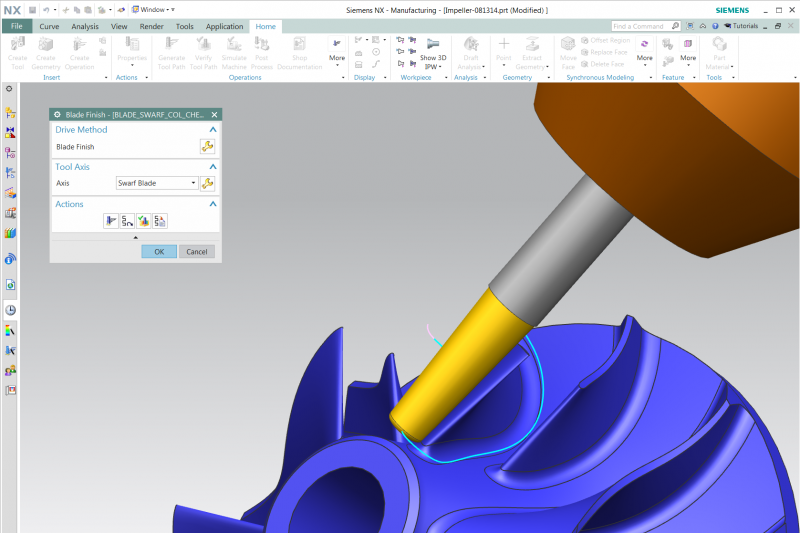Click the 'Blade Finish' drive method label
Viewport: 800px width, 533px height.
(x=75, y=147)
